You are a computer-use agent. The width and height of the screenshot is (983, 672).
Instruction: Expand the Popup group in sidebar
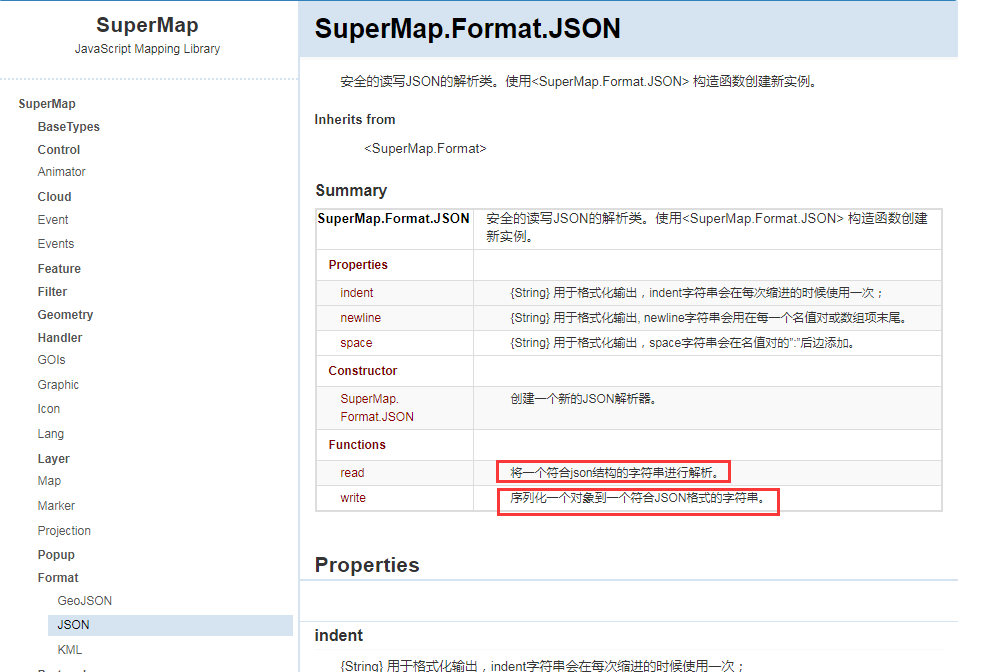pyautogui.click(x=56, y=555)
